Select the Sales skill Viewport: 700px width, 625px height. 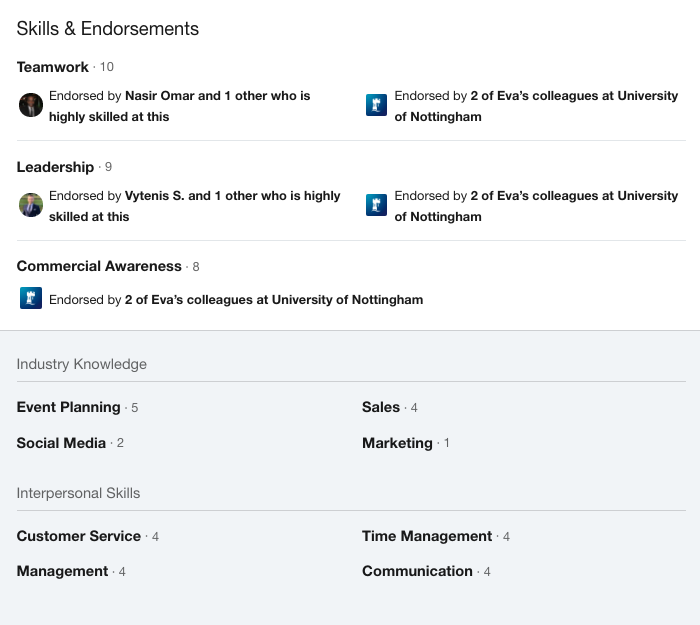(381, 407)
